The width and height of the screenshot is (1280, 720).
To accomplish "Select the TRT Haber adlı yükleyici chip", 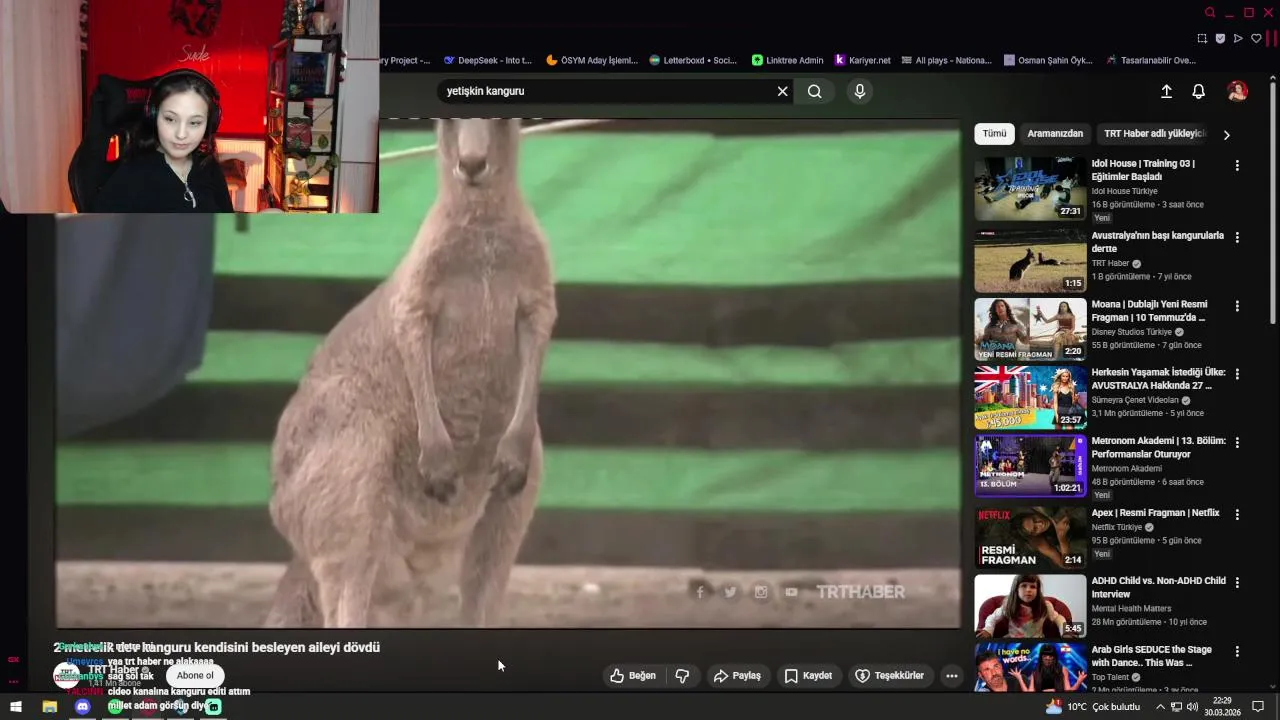I will [1153, 133].
